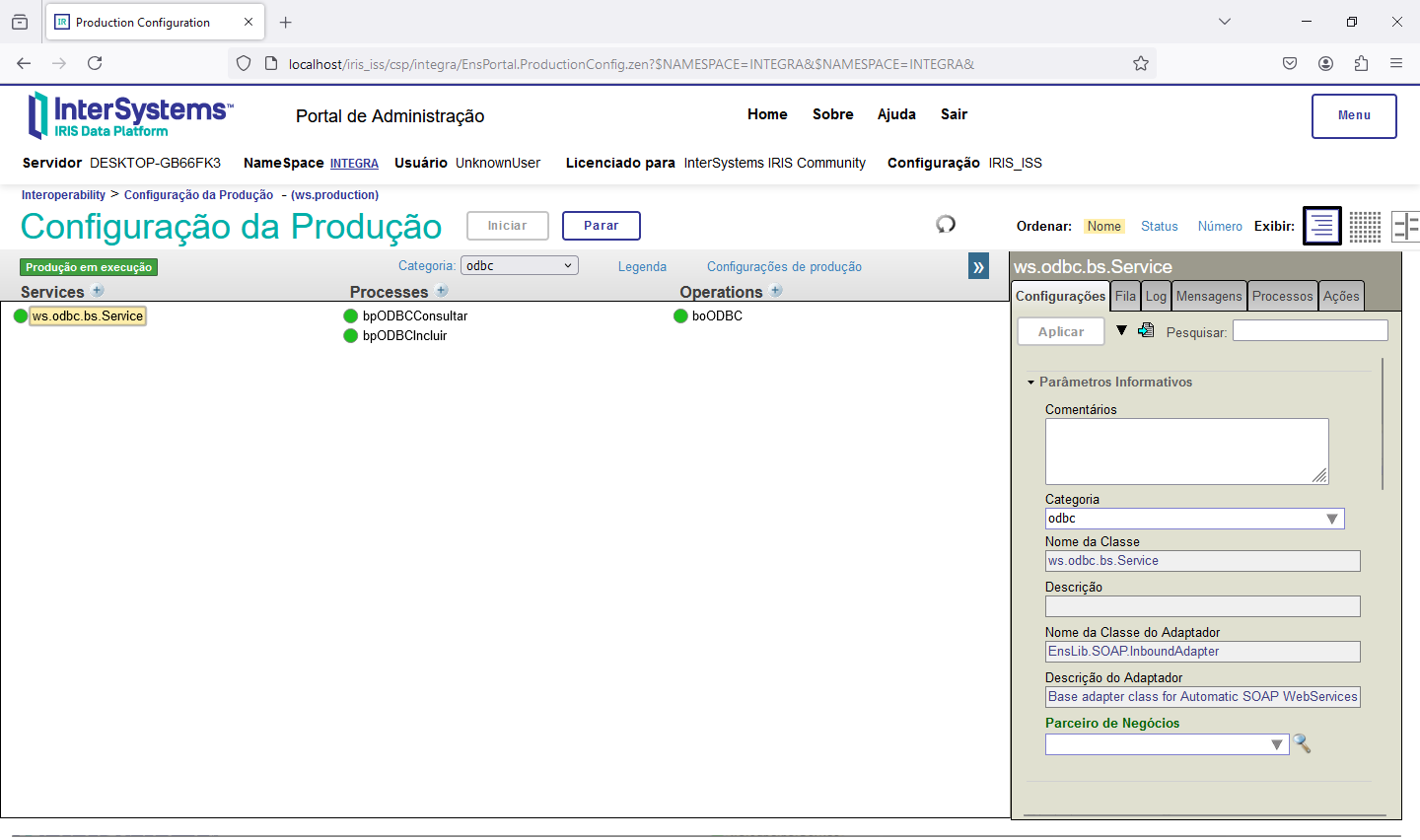Collapse the Parâmetros Informativos section
Screen dimensions: 1420x840
(1031, 383)
